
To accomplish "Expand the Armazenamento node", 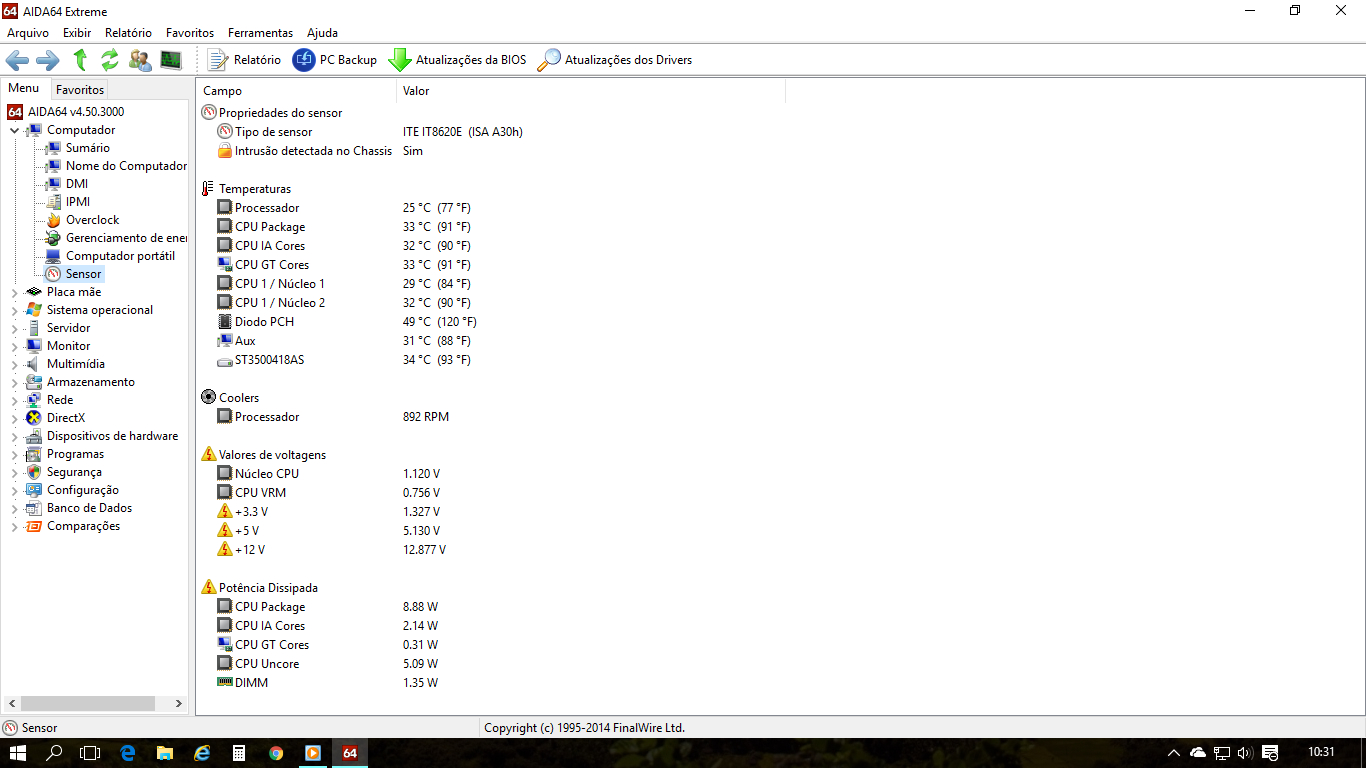I will 14,382.
